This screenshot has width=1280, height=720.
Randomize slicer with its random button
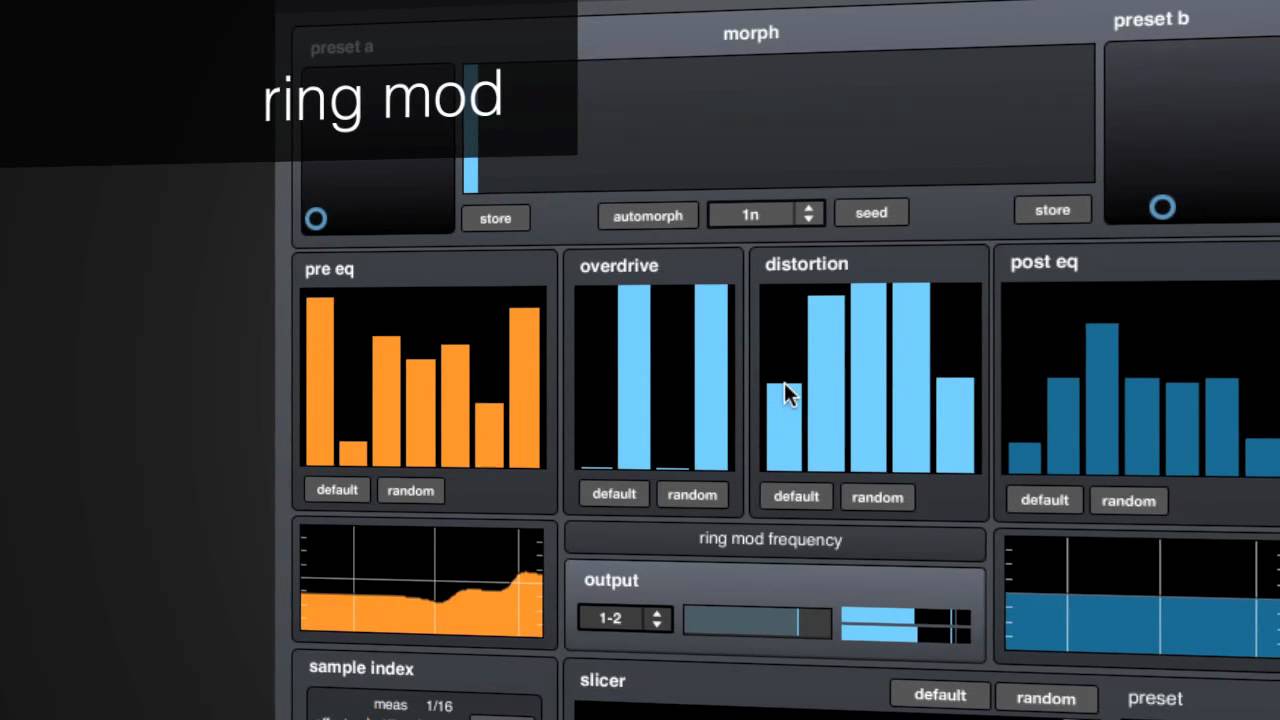[1046, 698]
